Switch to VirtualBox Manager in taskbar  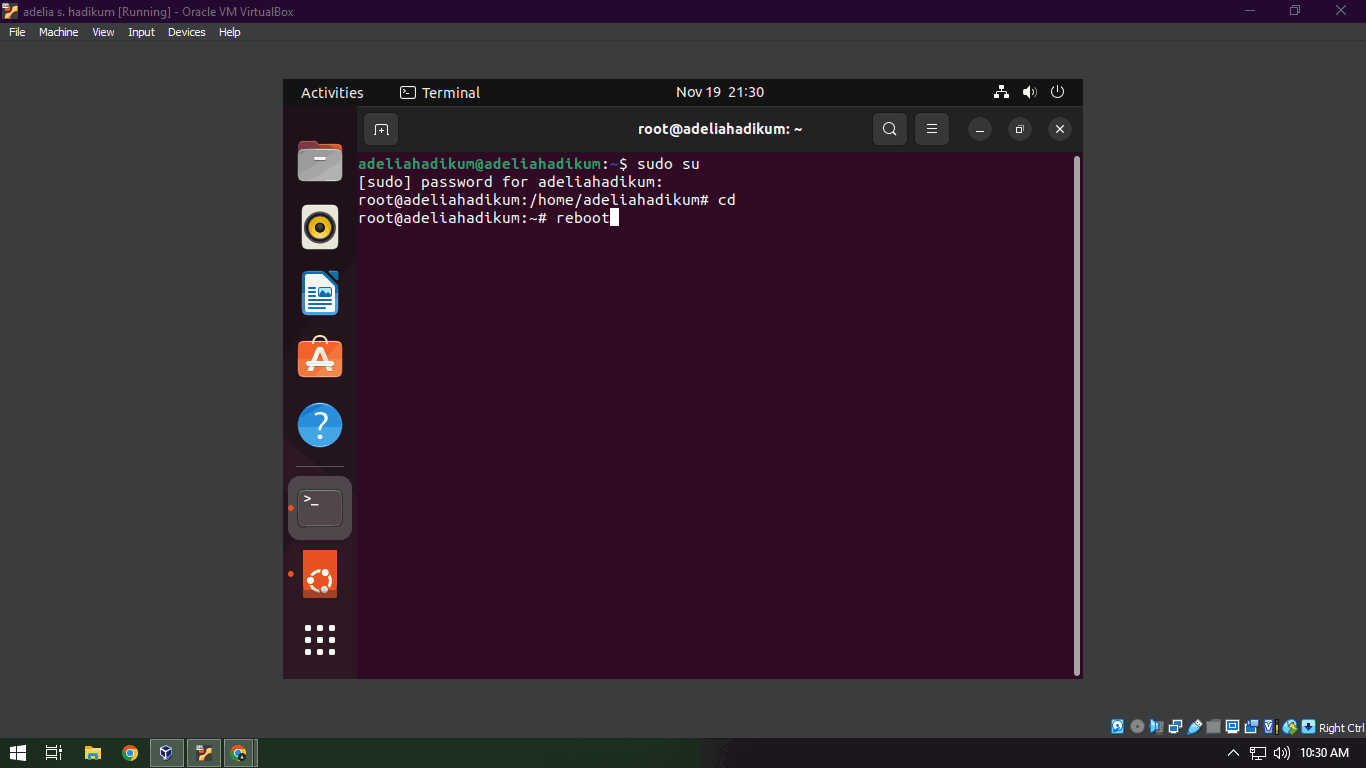(x=166, y=753)
